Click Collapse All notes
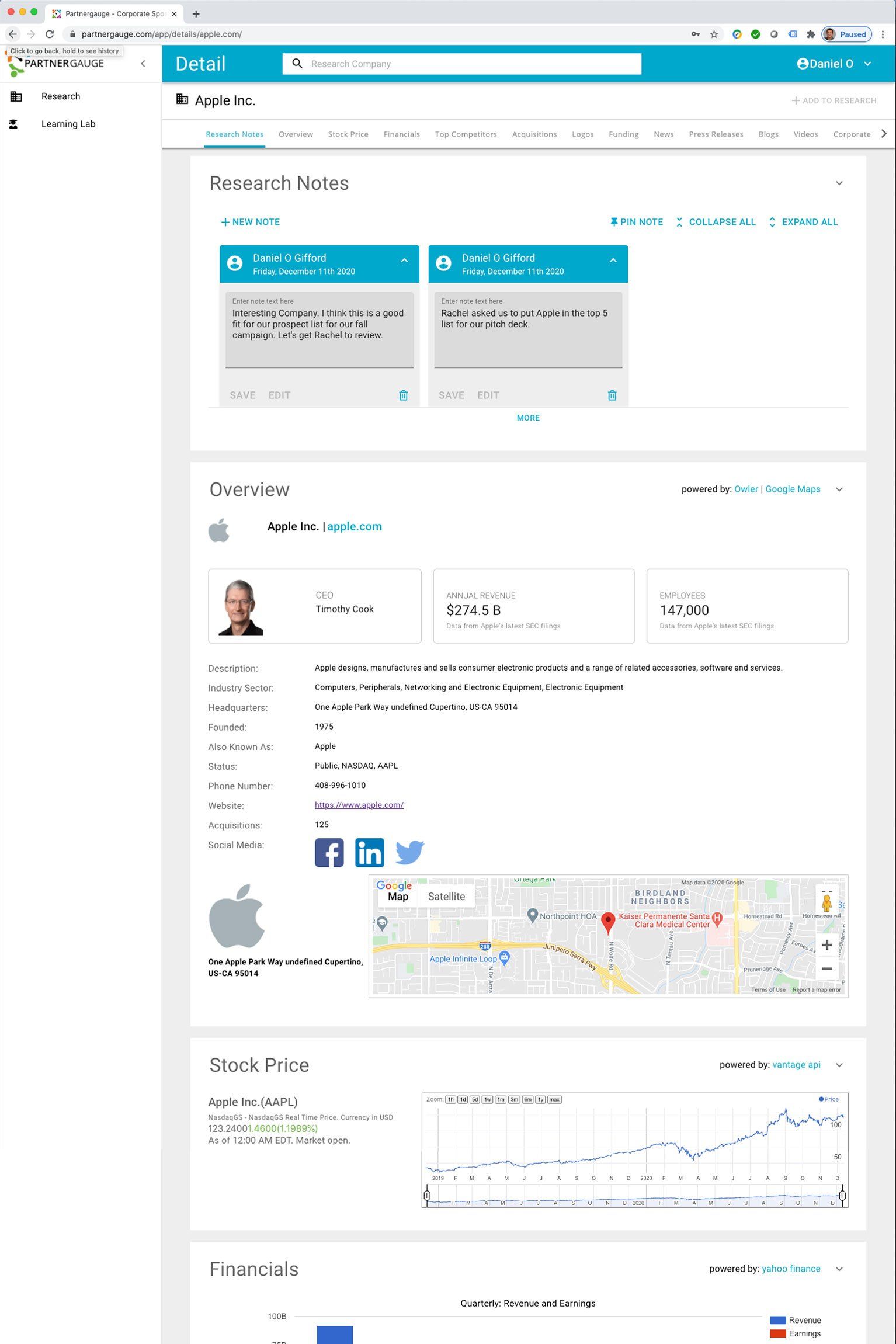The width and height of the screenshot is (896, 1344). (716, 222)
